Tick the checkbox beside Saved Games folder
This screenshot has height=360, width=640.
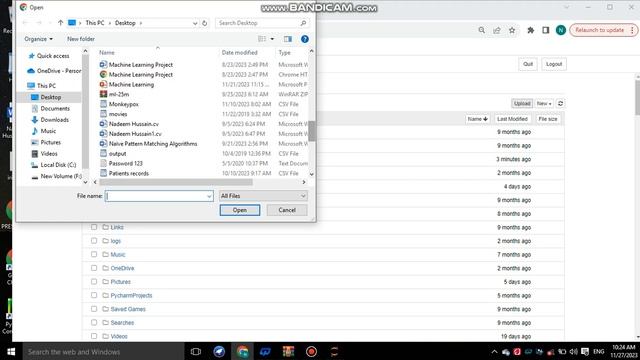click(x=94, y=309)
